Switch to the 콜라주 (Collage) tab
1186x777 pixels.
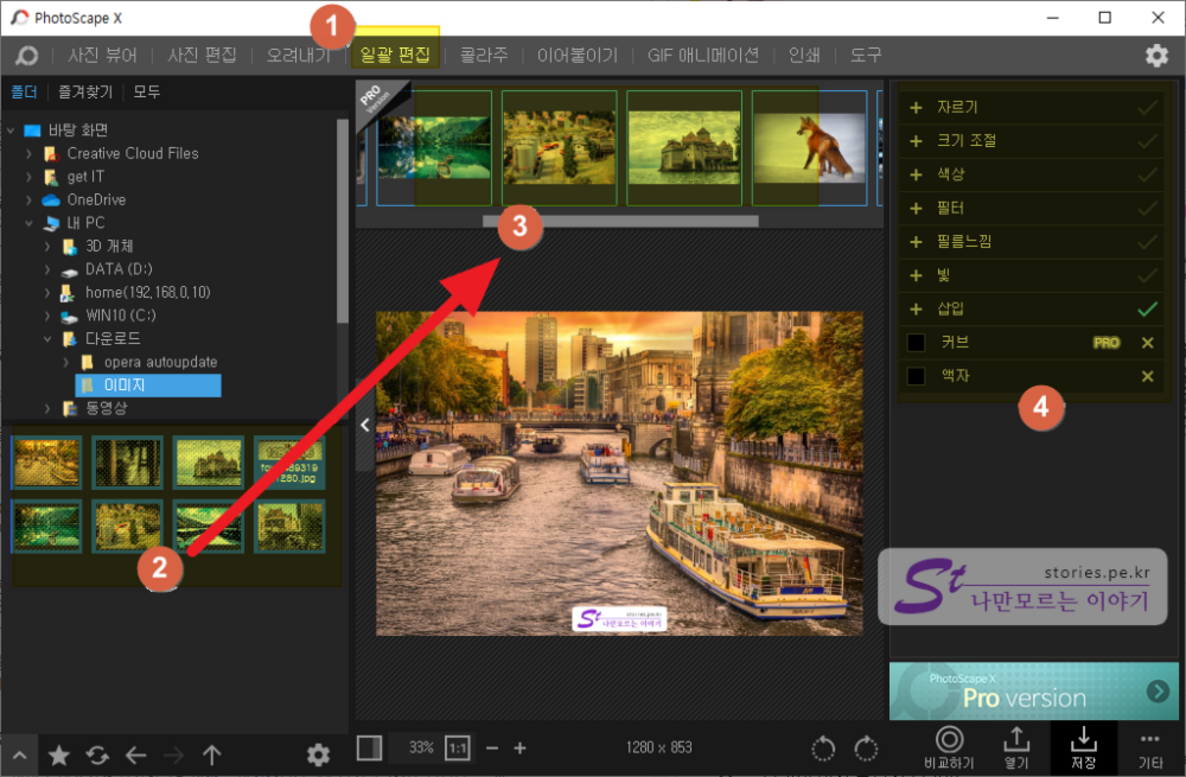485,55
